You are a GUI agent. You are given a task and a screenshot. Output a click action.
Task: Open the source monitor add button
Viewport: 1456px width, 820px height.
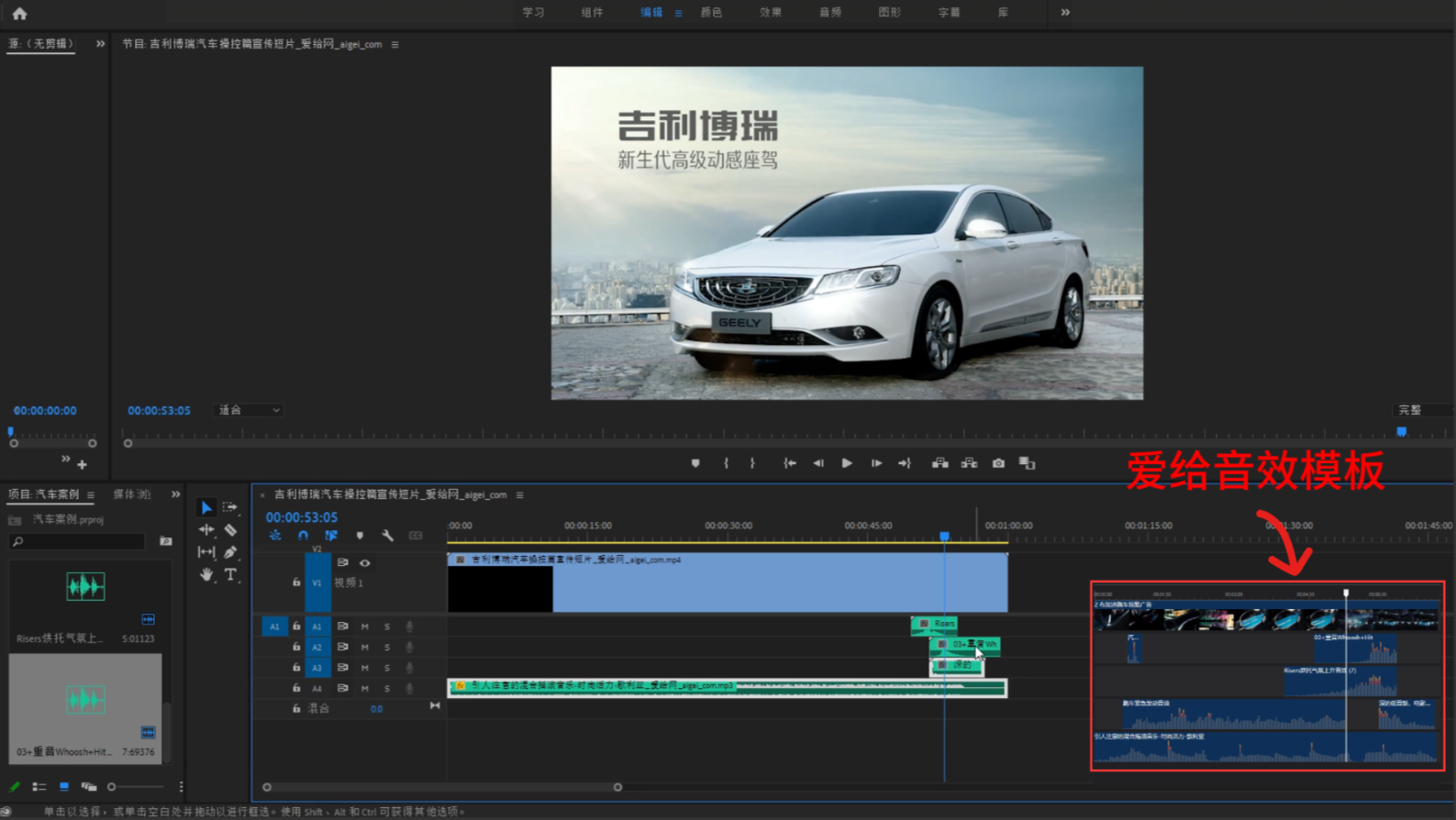point(82,465)
